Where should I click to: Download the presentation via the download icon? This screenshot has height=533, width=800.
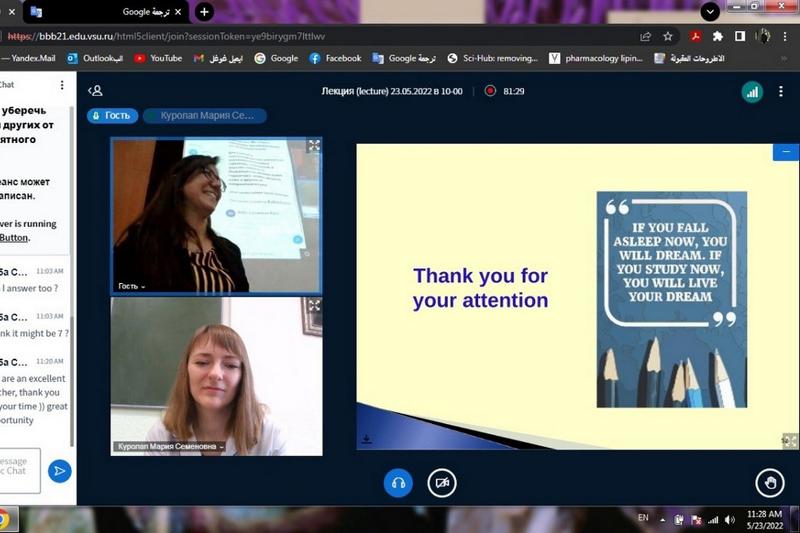coord(367,439)
